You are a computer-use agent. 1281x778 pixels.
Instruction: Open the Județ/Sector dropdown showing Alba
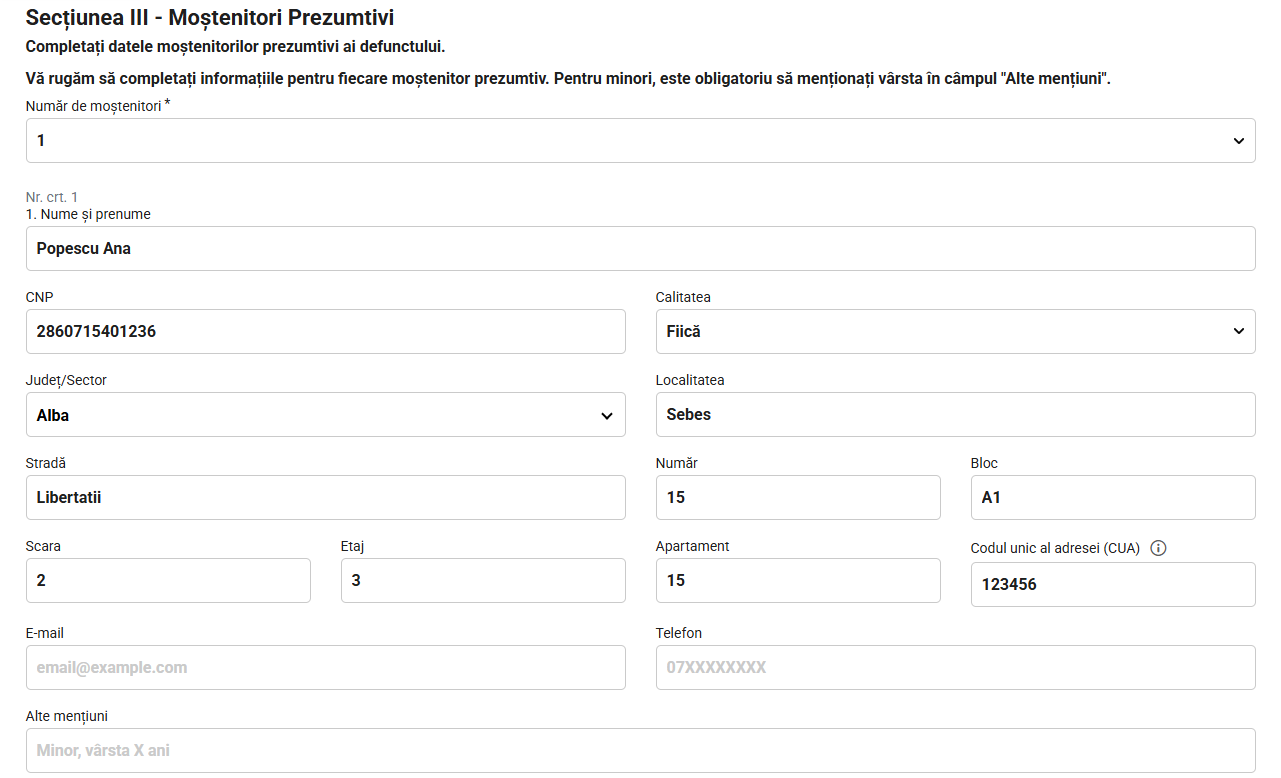326,415
